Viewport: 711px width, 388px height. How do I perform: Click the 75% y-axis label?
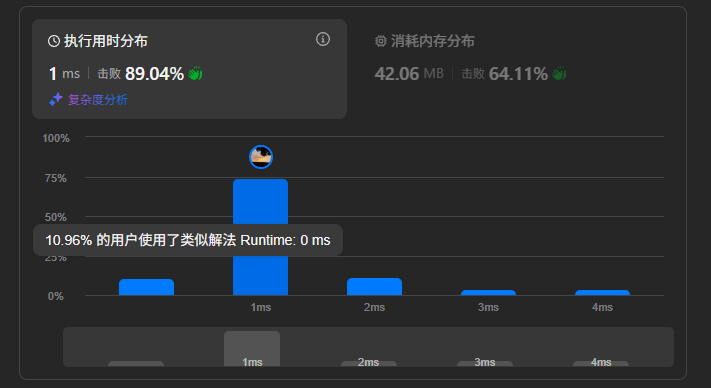56,178
